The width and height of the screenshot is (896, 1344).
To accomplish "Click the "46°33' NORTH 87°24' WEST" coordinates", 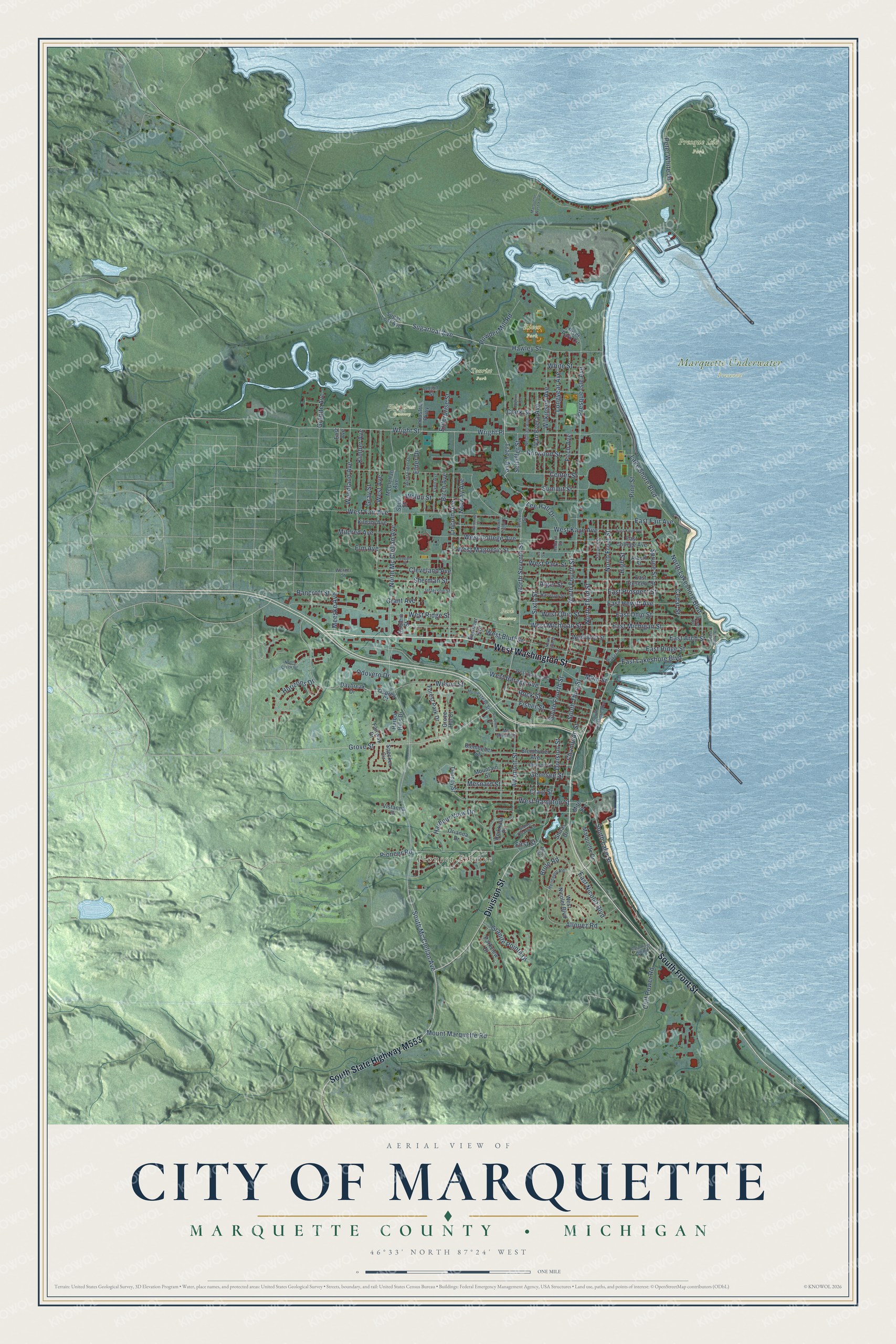I will click(448, 1252).
